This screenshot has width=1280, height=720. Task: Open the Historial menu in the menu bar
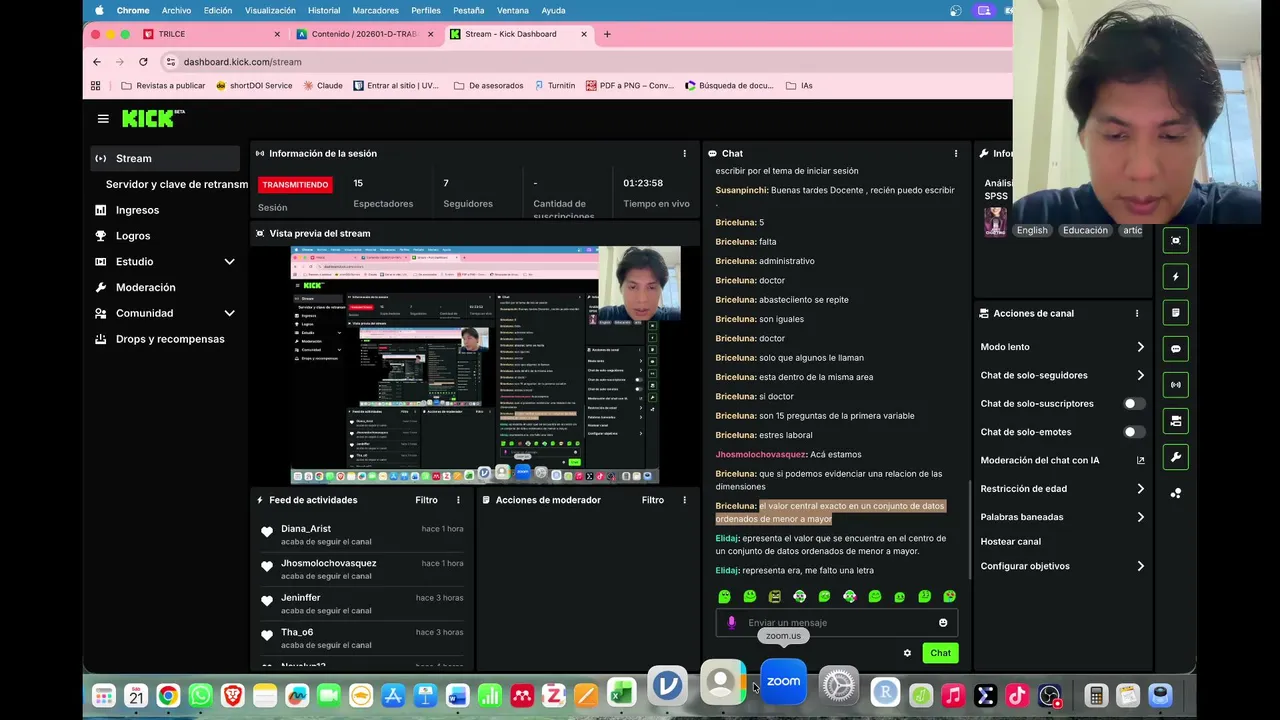[324, 10]
